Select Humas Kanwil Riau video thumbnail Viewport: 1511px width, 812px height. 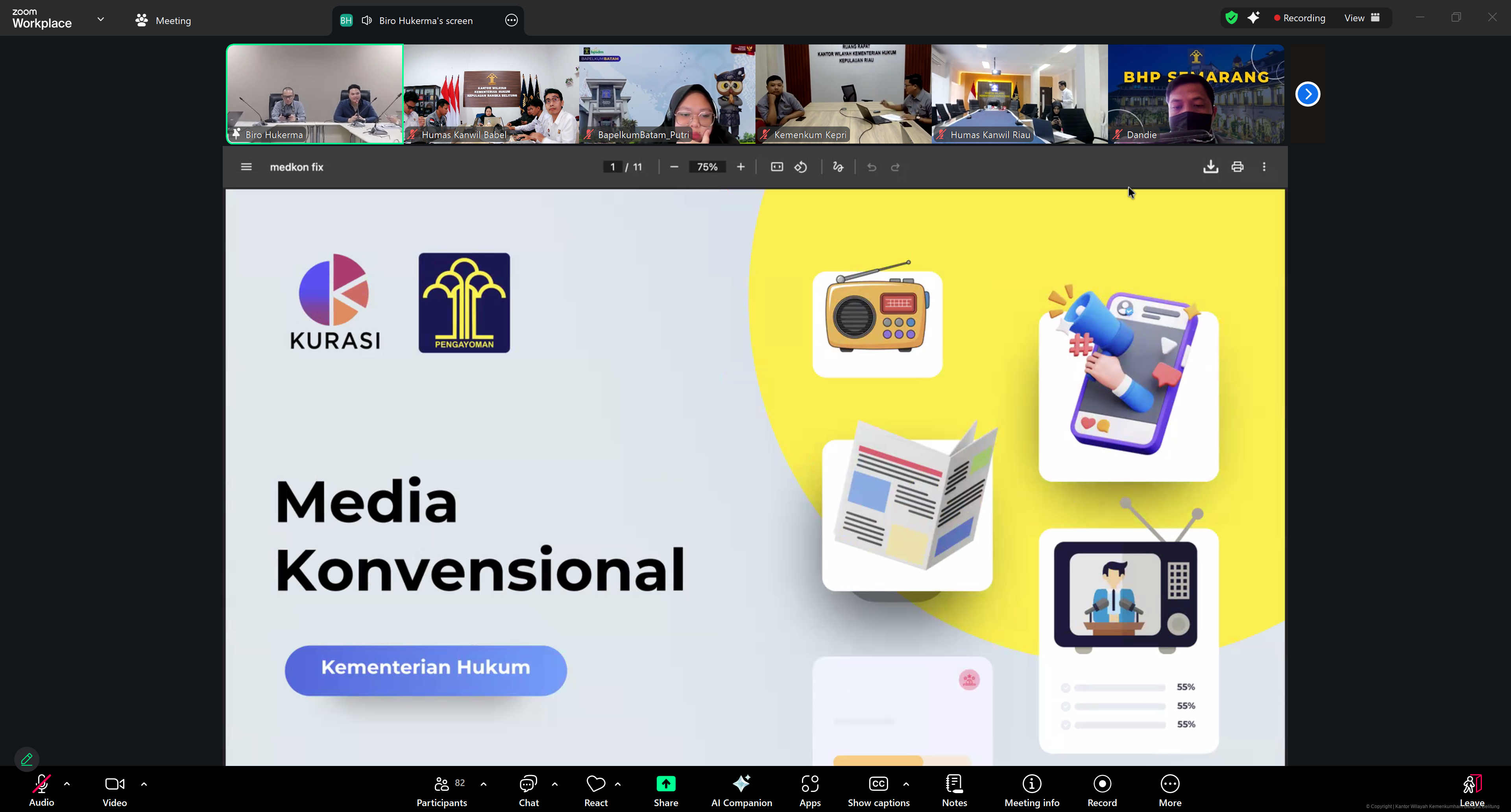pos(1020,94)
